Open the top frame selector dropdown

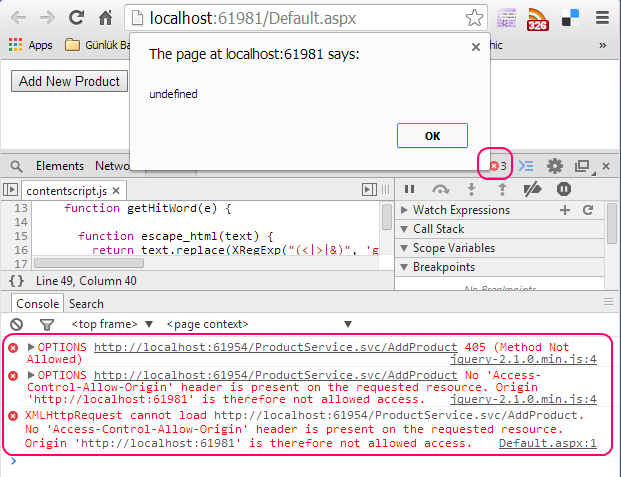(112, 324)
